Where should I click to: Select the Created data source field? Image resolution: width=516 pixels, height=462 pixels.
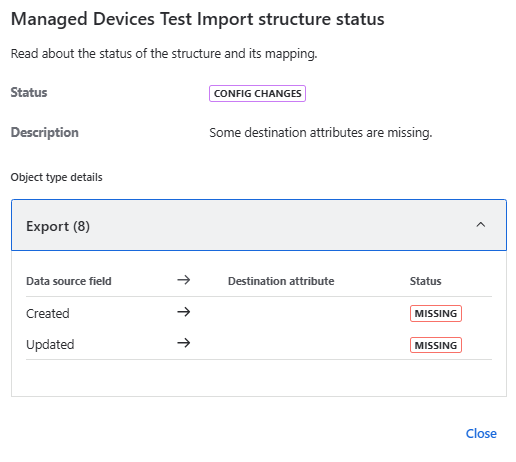pos(48,313)
